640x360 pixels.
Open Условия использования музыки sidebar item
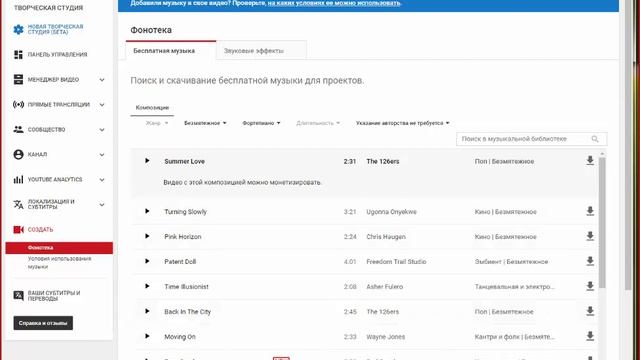click(60, 262)
